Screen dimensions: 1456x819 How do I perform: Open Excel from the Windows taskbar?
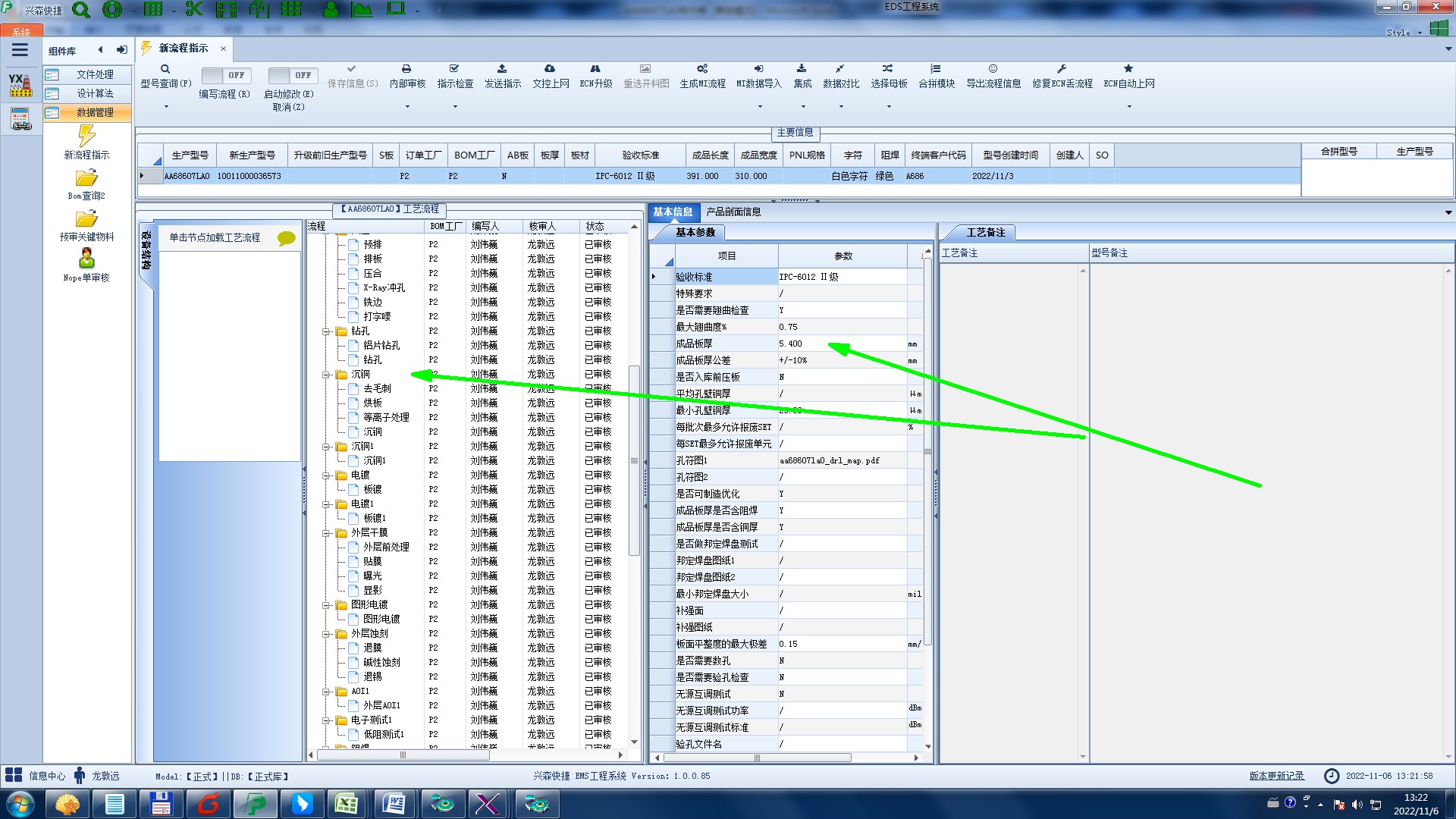click(x=347, y=804)
